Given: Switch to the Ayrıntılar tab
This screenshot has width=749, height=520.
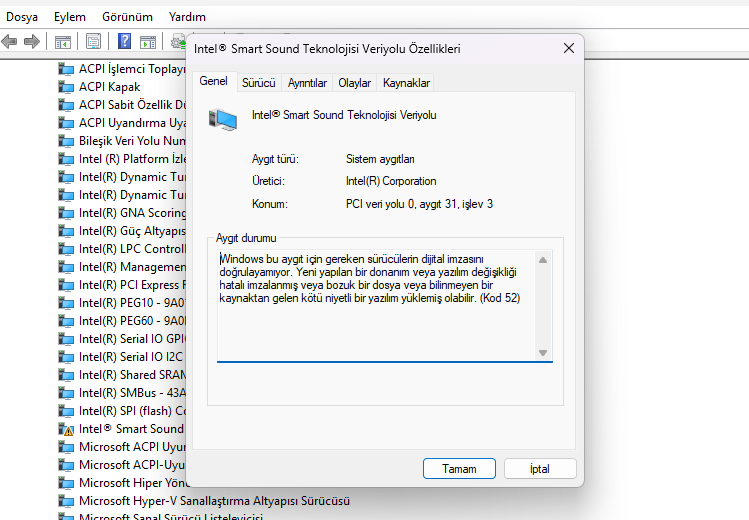Looking at the screenshot, I should point(307,83).
